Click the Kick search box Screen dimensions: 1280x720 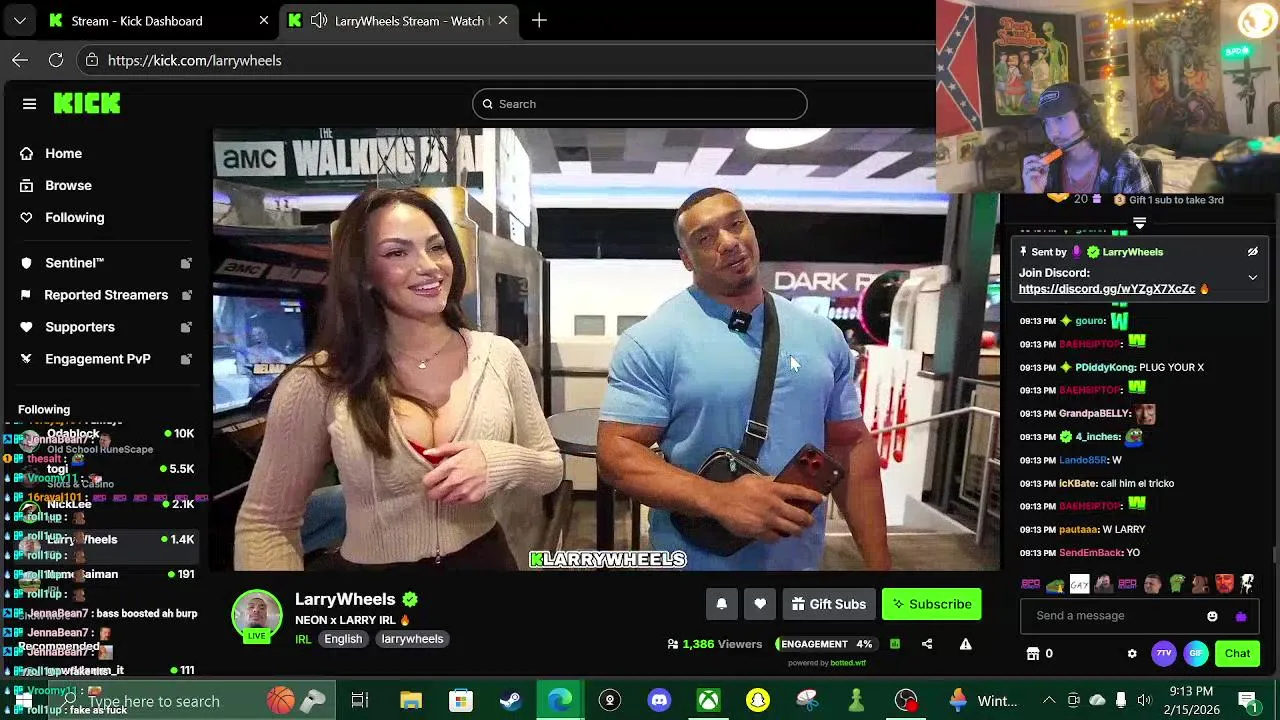(x=640, y=104)
